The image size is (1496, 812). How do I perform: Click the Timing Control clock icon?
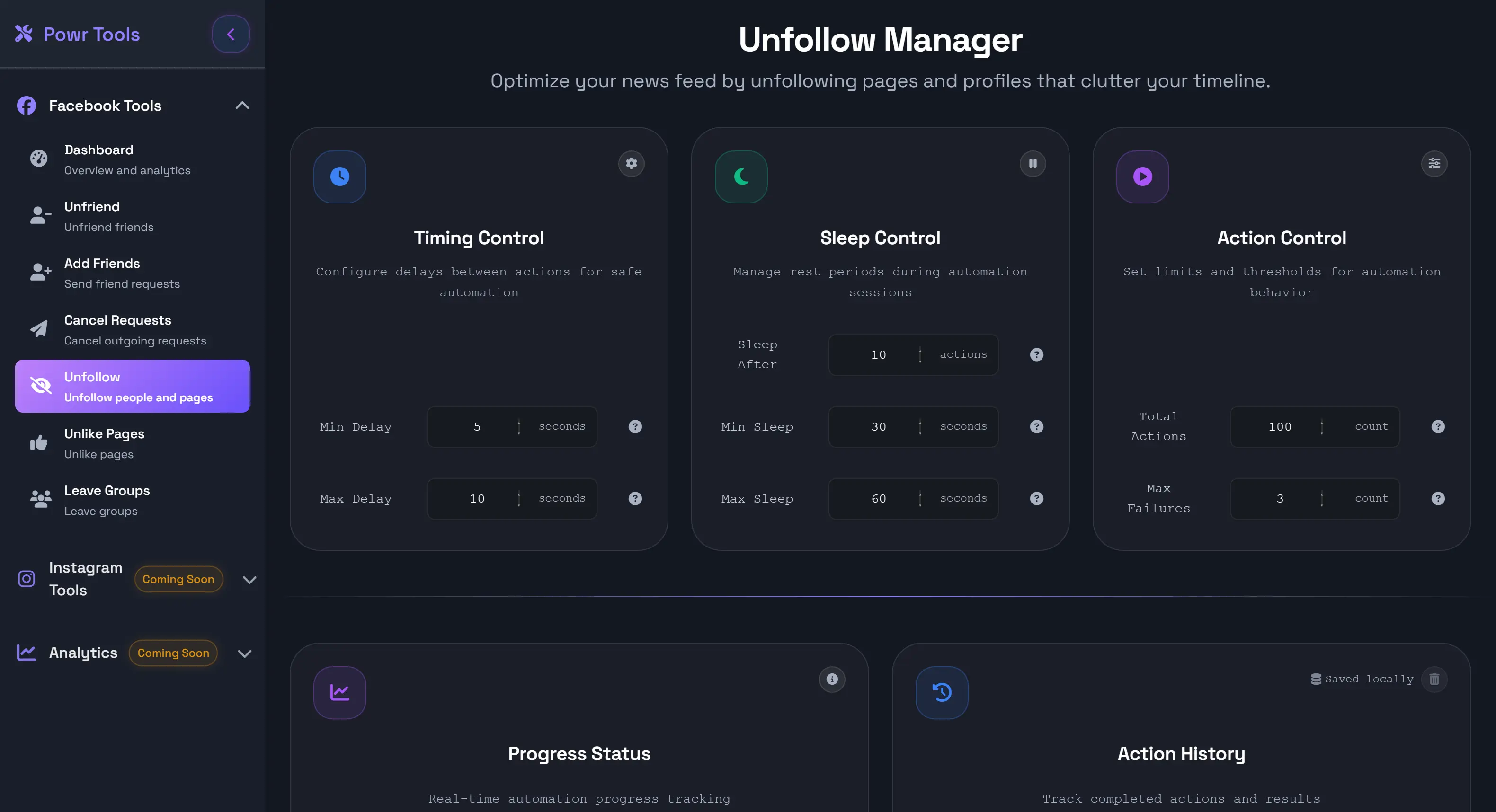click(340, 177)
